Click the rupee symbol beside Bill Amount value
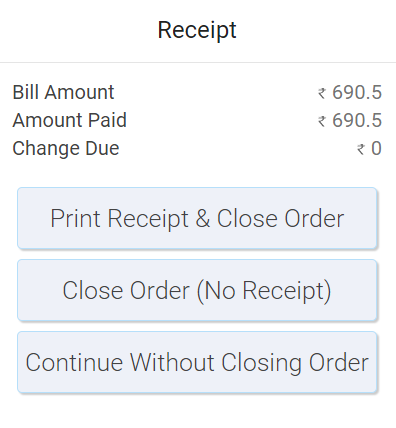 [x=322, y=93]
